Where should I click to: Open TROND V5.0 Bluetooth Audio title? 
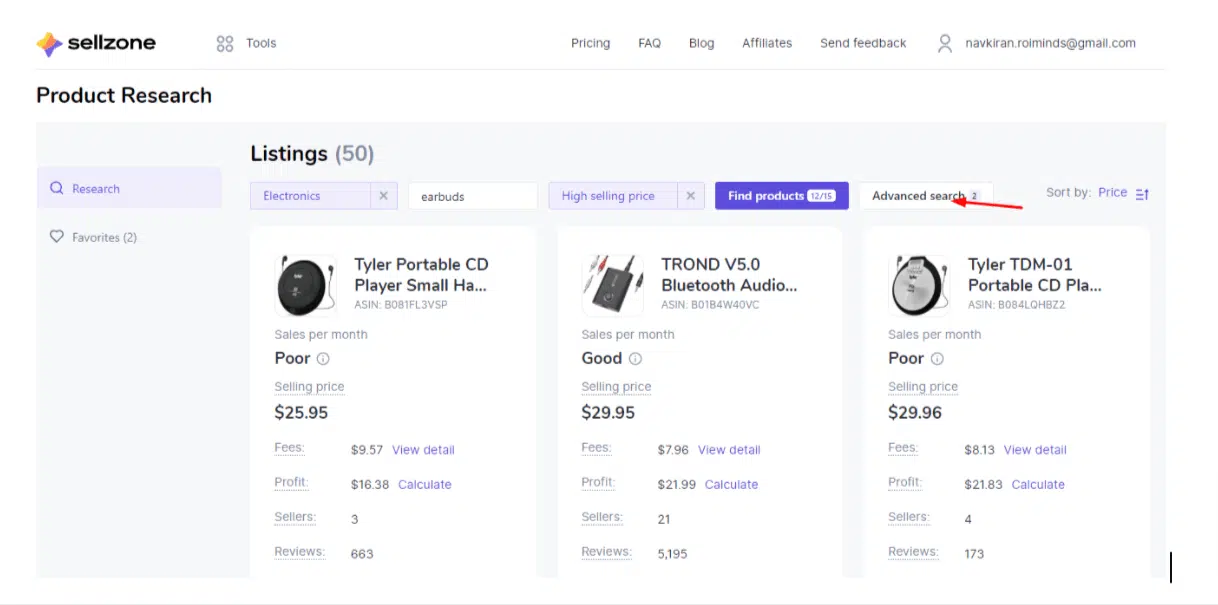729,275
